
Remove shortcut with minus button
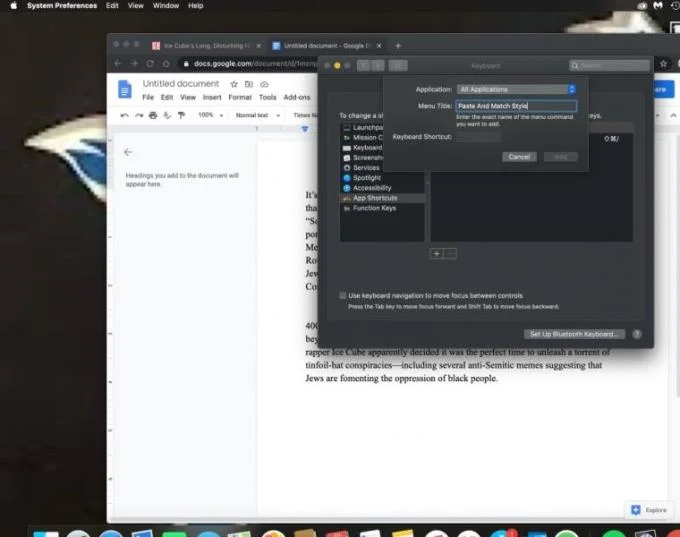click(450, 254)
